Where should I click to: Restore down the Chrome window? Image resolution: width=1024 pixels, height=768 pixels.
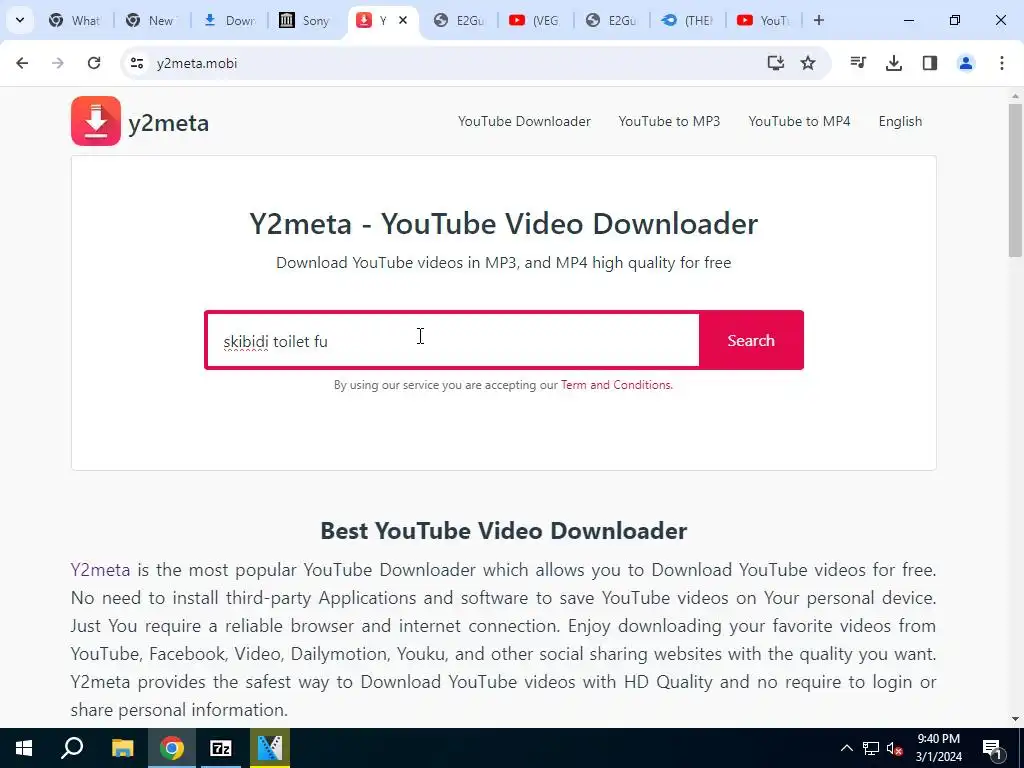[x=955, y=20]
